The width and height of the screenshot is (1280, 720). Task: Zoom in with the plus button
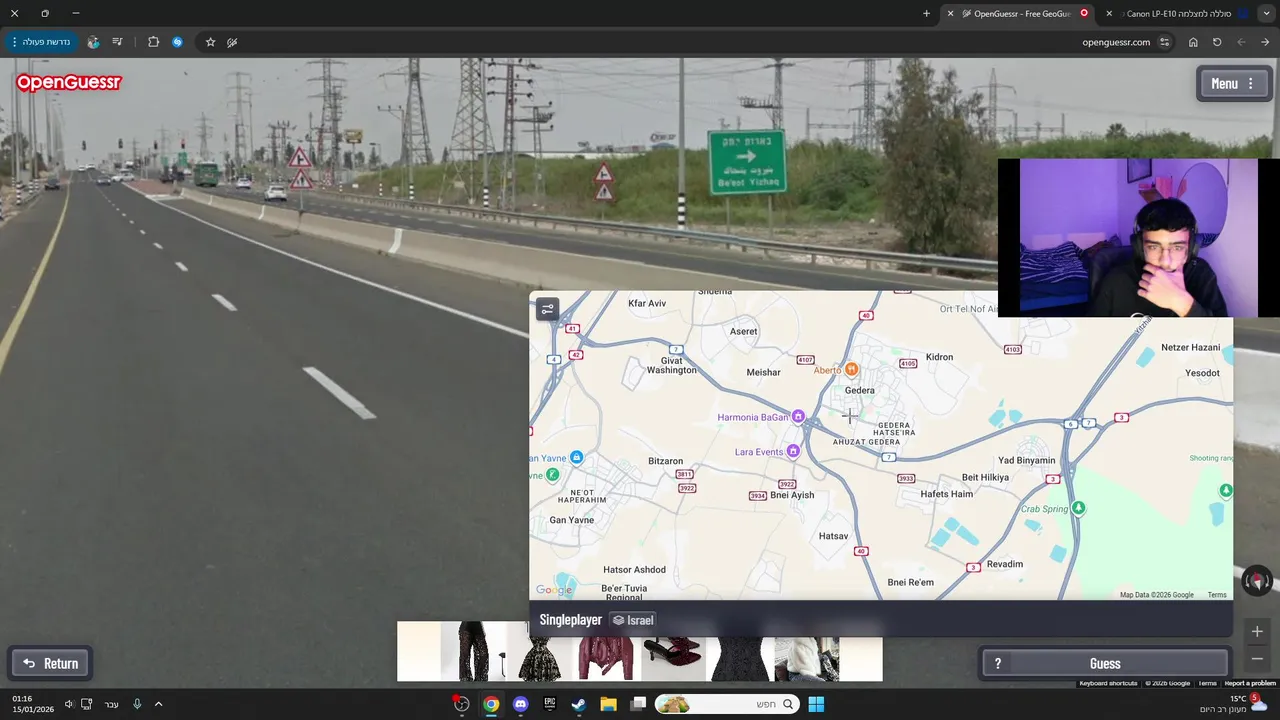point(1257,631)
